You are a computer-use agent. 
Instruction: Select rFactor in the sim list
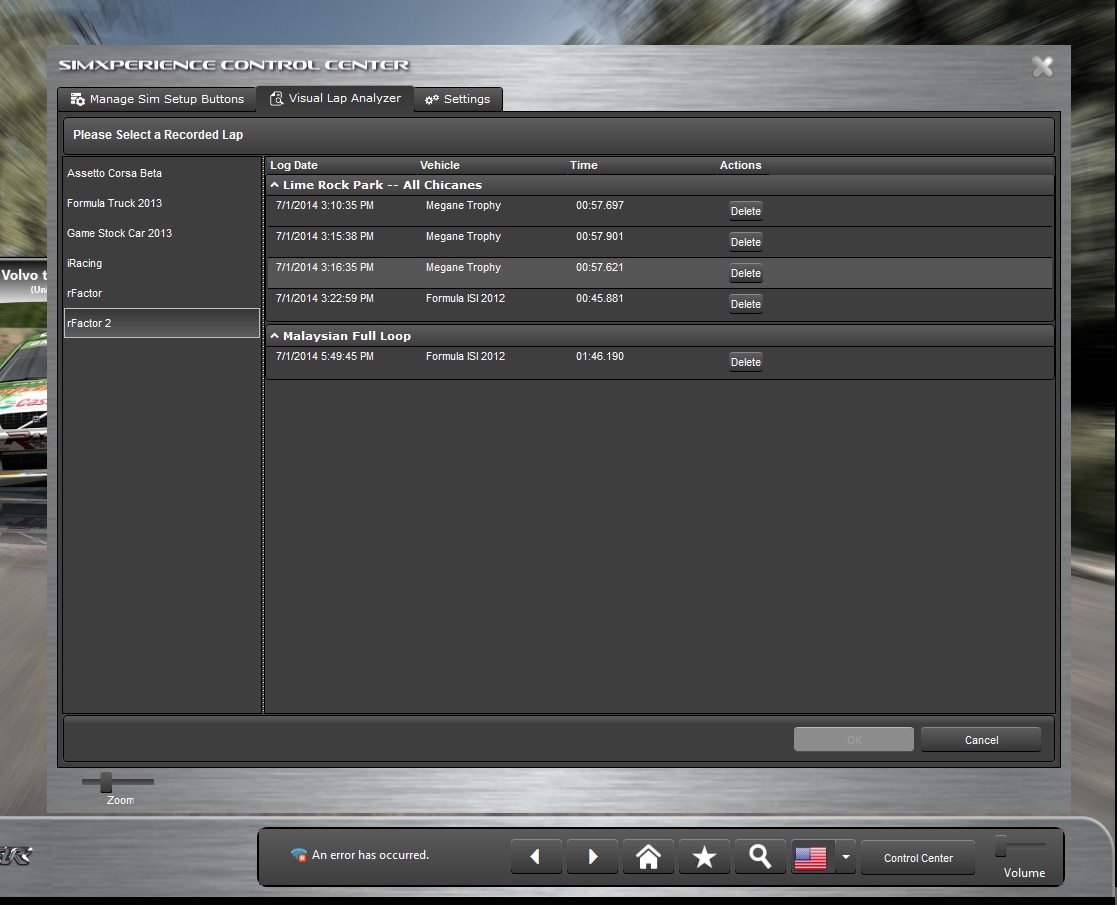click(162, 293)
